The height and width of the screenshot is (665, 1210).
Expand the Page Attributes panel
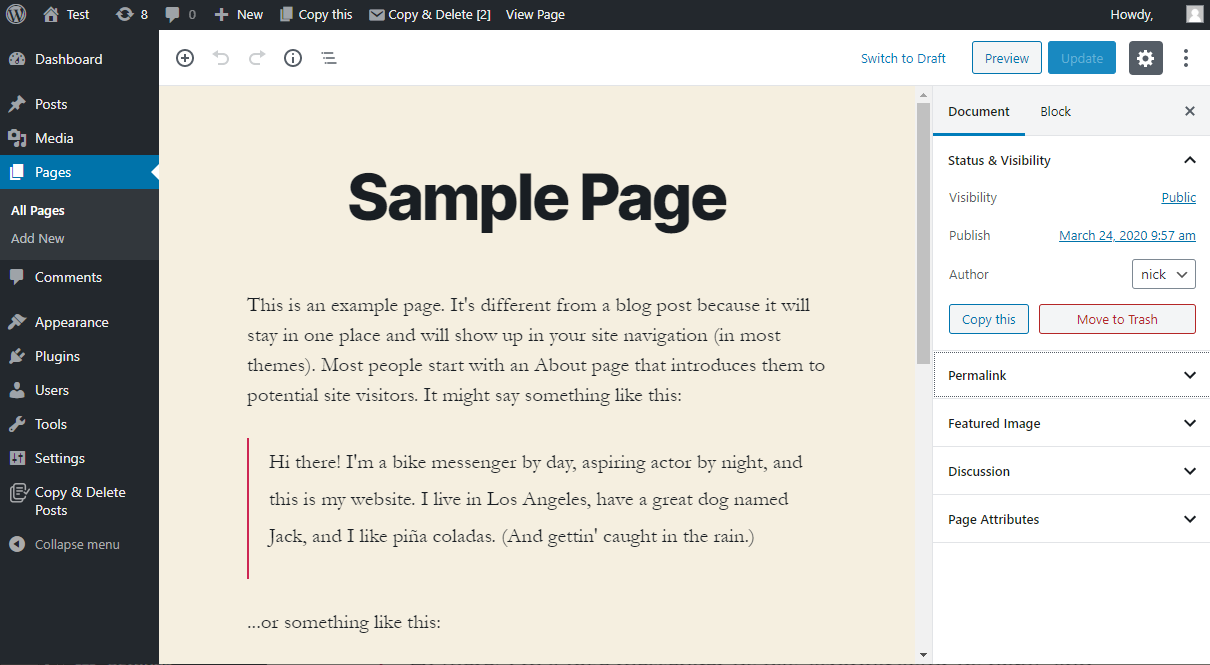tap(1071, 519)
